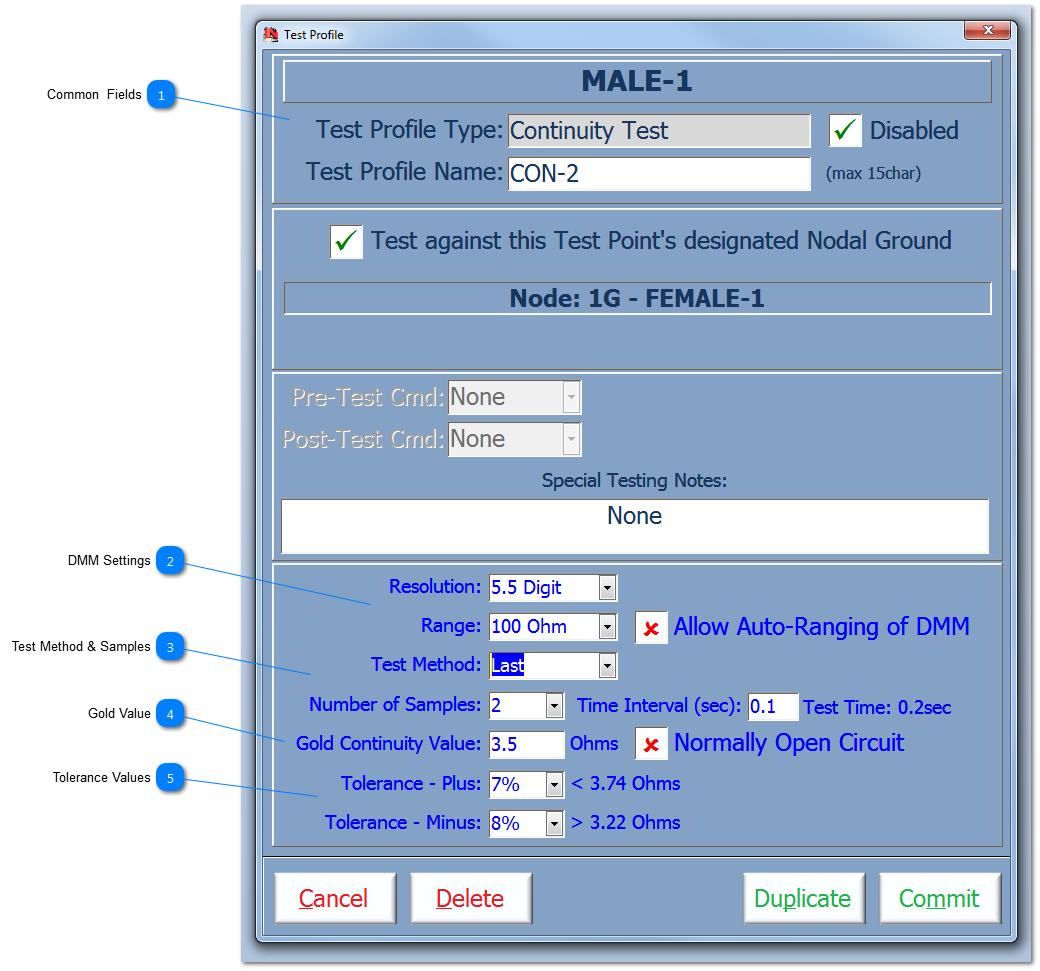Screen dimensions: 1040x971
Task: Toggle the Test against Nodal Ground checkbox
Action: click(x=346, y=241)
